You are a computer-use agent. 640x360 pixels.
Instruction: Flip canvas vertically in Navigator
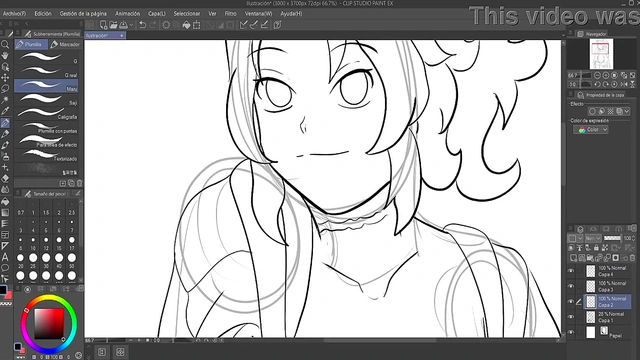coord(632,84)
